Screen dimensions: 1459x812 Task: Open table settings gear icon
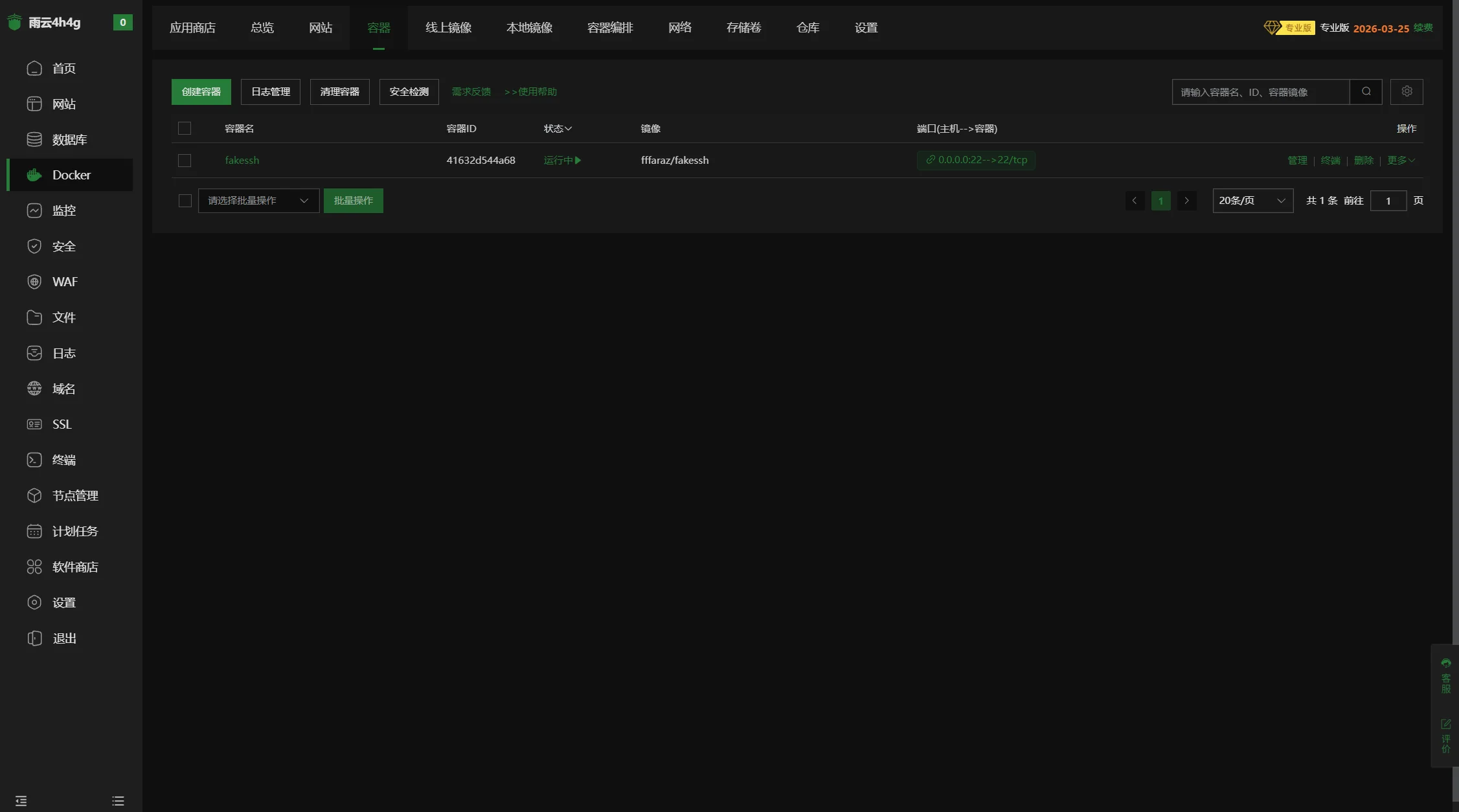[x=1407, y=92]
